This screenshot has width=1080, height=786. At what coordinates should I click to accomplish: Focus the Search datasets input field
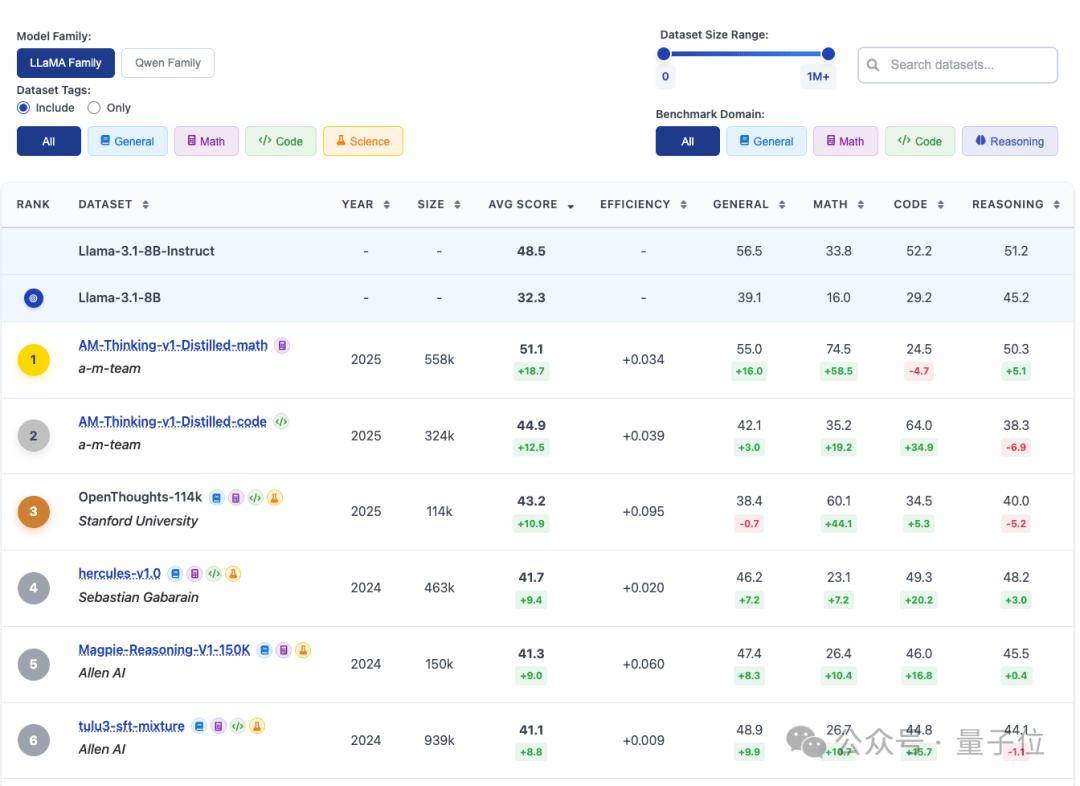(957, 65)
